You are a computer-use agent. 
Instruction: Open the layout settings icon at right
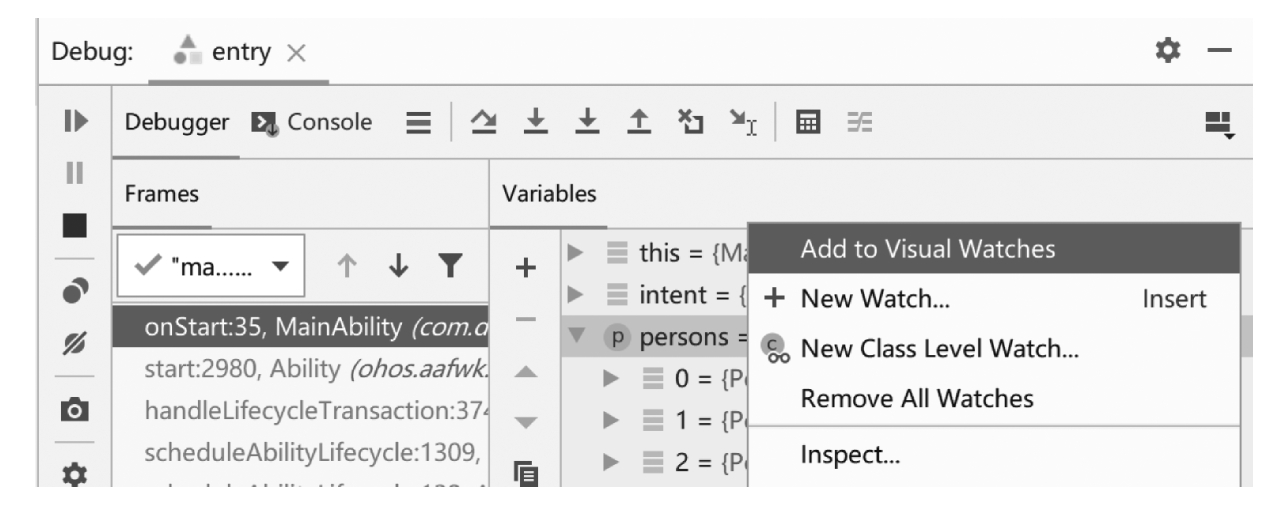[1220, 124]
